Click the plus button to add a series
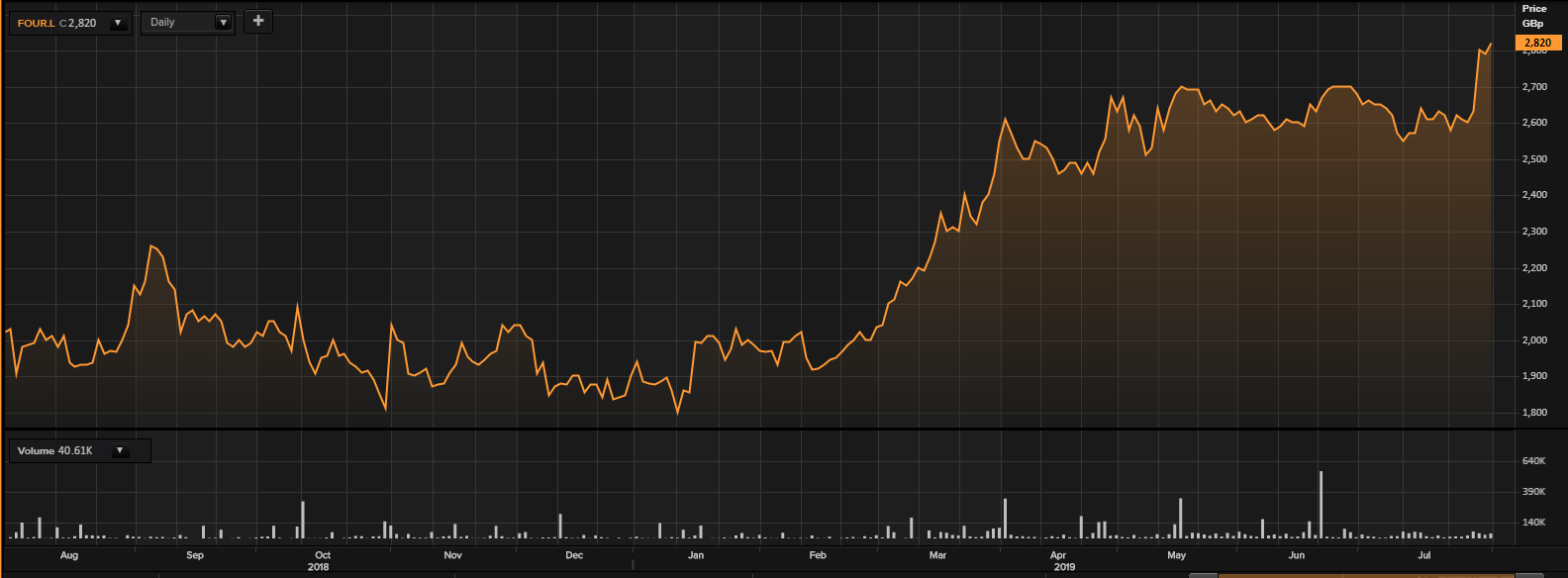 coord(258,21)
